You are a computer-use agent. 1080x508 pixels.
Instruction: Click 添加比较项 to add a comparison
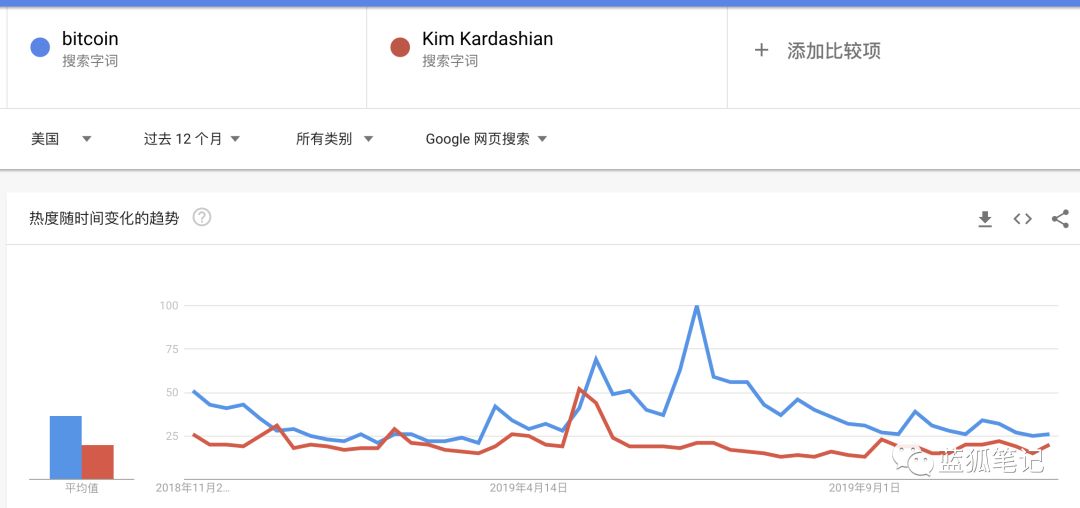pos(833,51)
